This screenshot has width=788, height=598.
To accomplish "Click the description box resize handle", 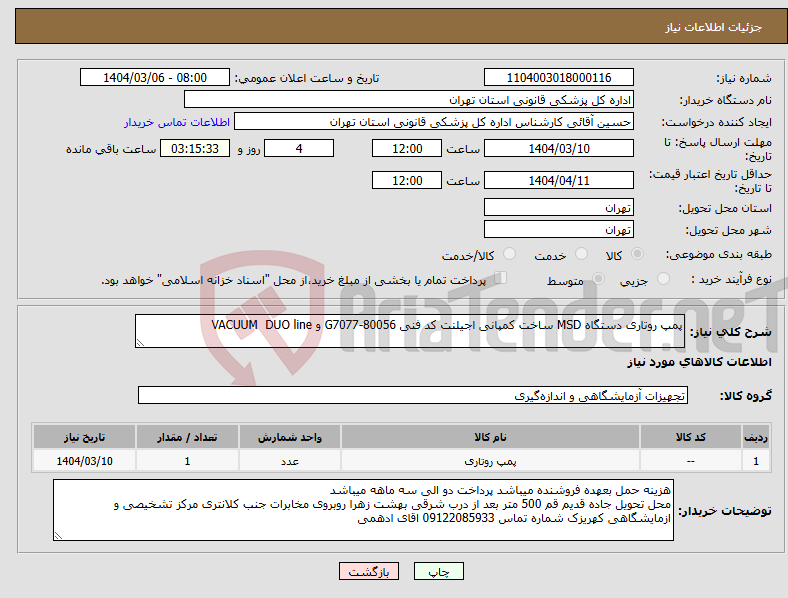I will (x=140, y=343).
